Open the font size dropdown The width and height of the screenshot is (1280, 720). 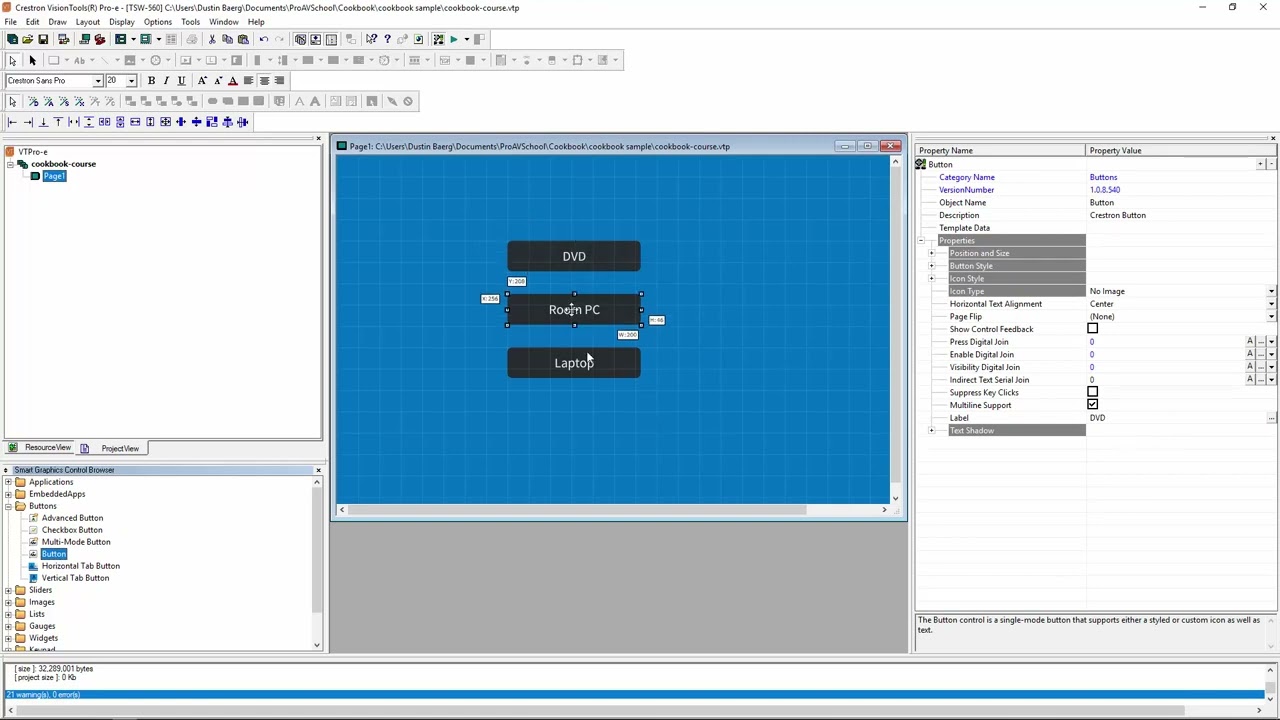click(131, 80)
